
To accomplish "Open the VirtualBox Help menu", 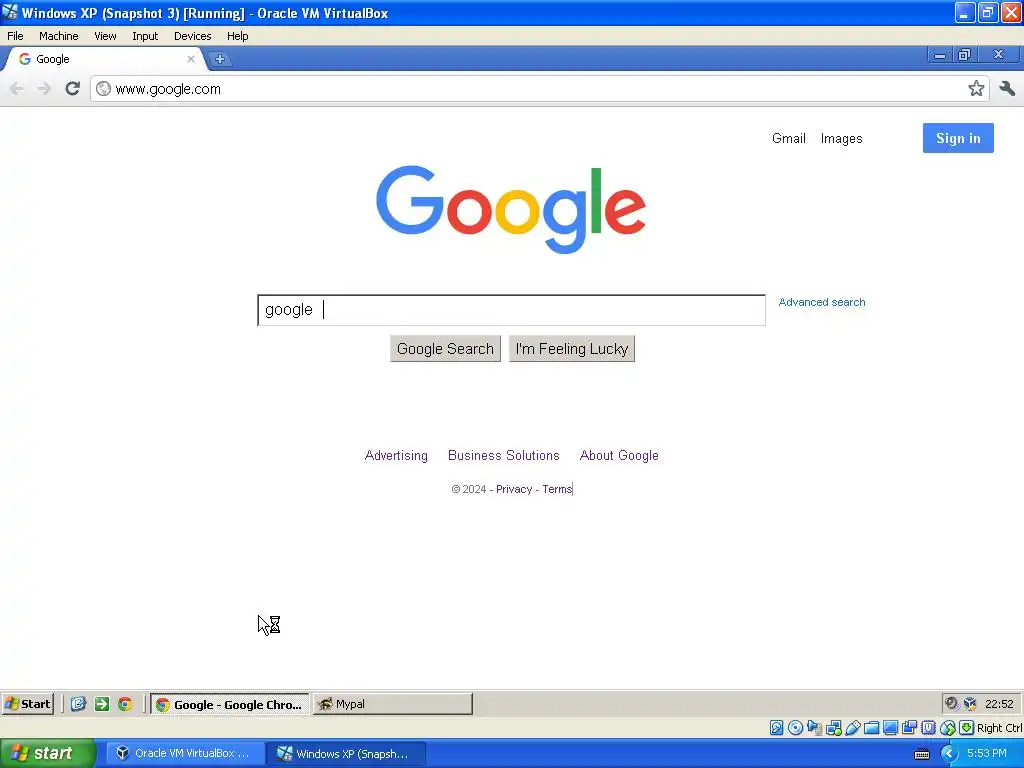I will [x=238, y=36].
